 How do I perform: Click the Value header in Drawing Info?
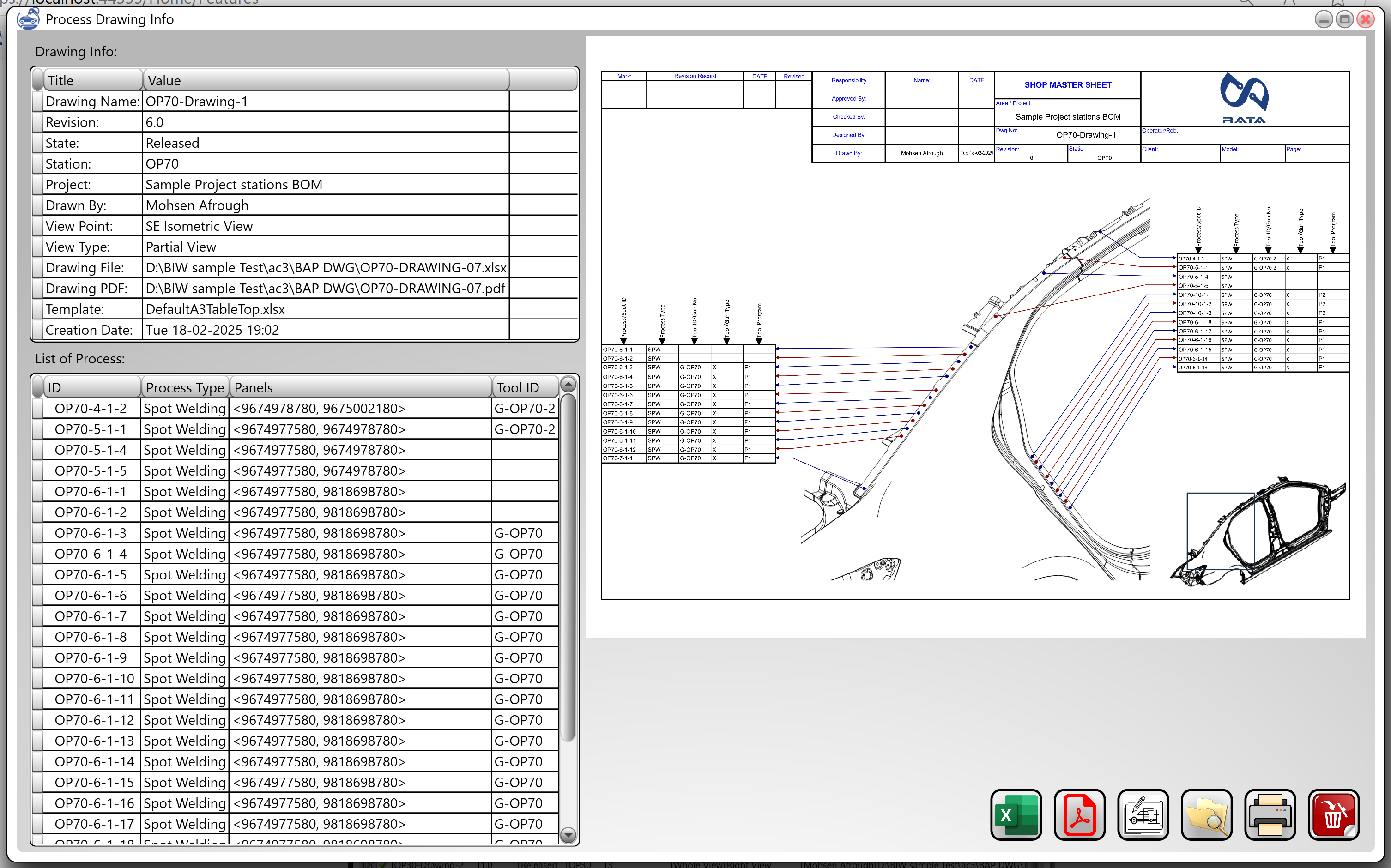pos(163,80)
